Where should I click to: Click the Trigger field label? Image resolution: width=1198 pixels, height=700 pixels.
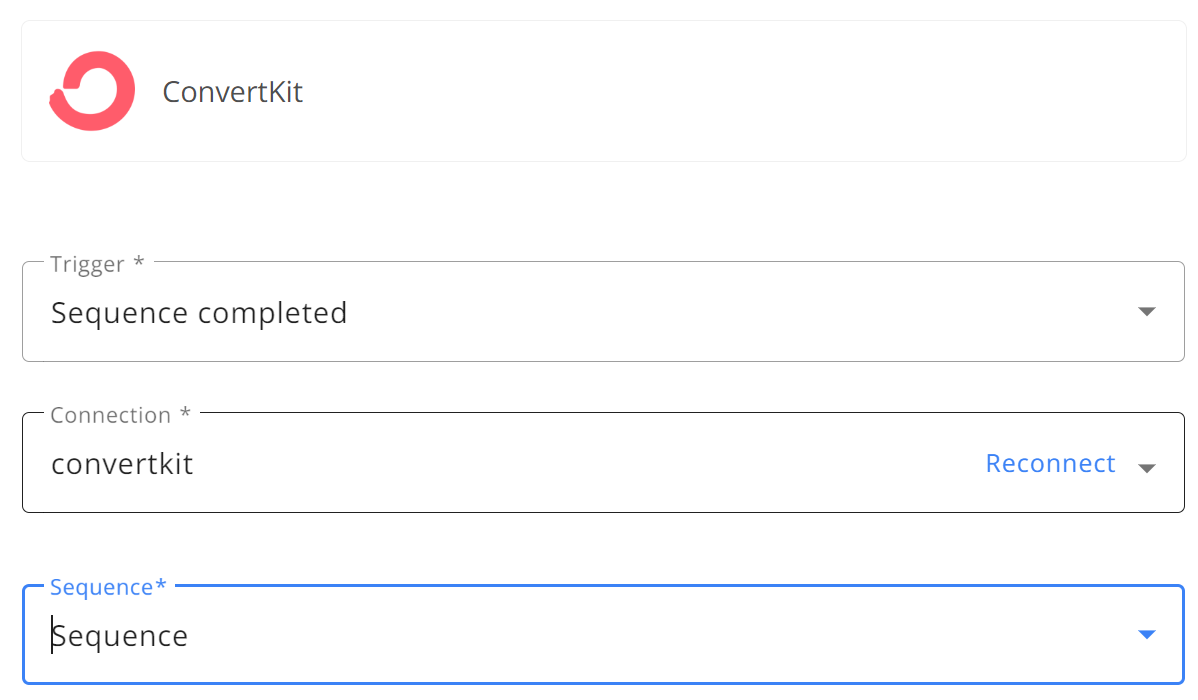pos(87,264)
